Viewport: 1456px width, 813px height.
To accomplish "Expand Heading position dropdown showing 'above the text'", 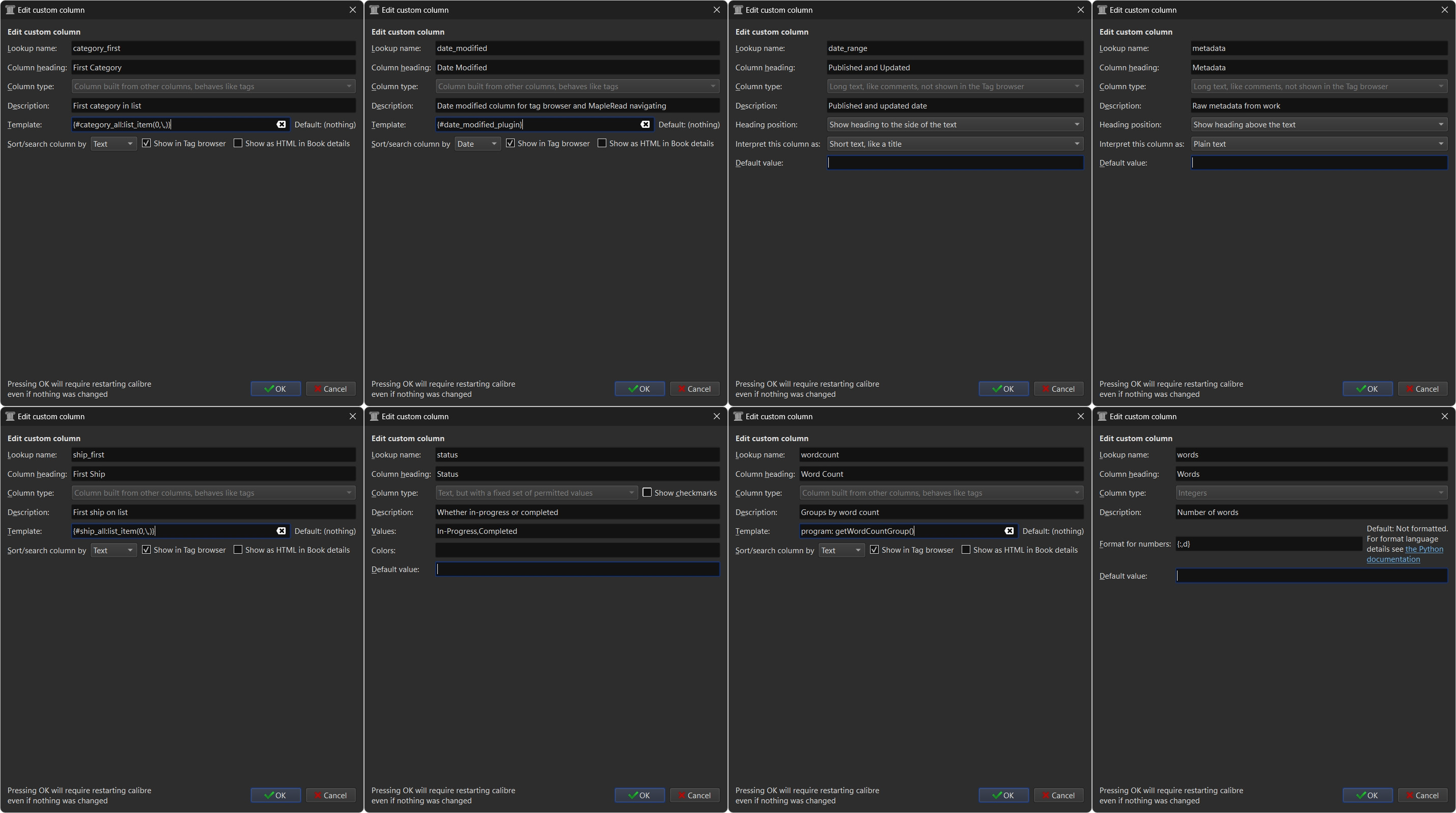I will pos(1318,124).
